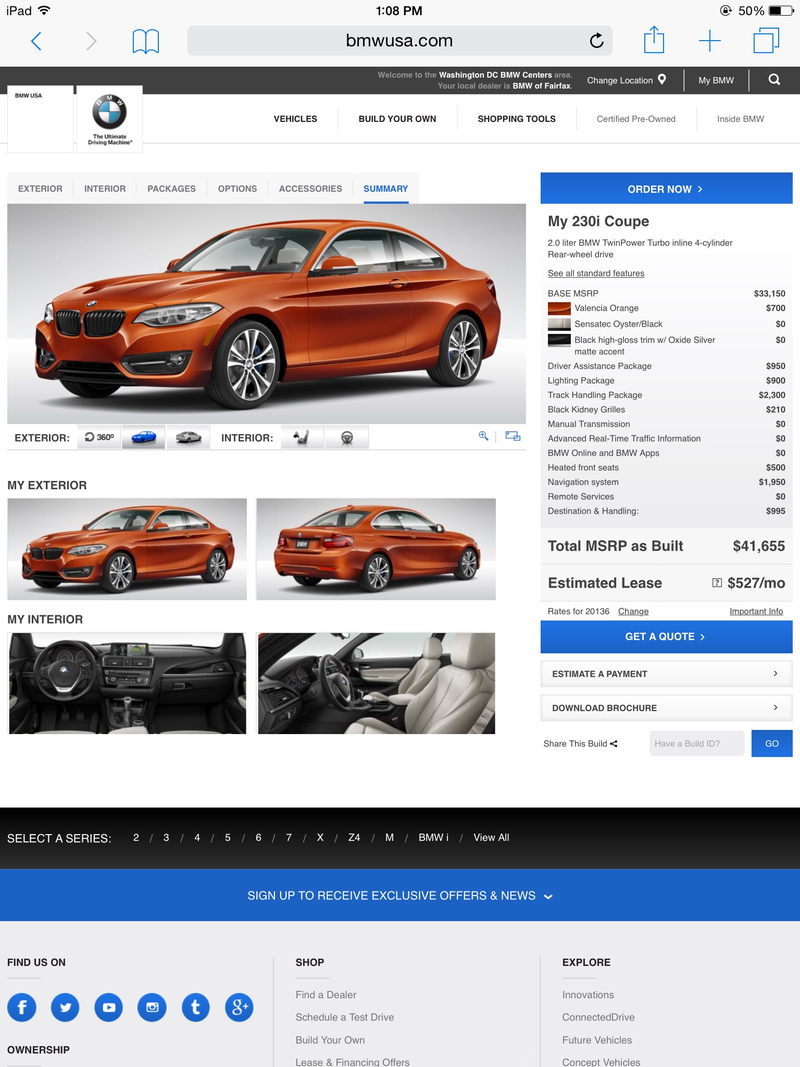Select the front exterior view icon
Viewport: 800px width, 1067px height.
[144, 437]
